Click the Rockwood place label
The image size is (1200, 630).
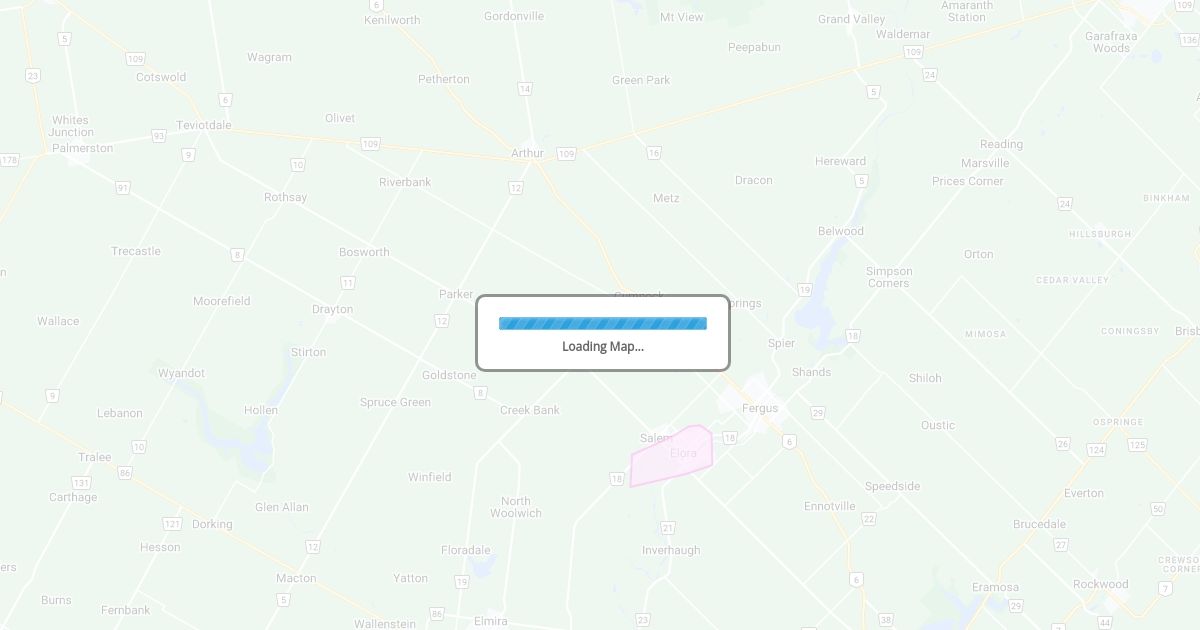coord(1100,584)
